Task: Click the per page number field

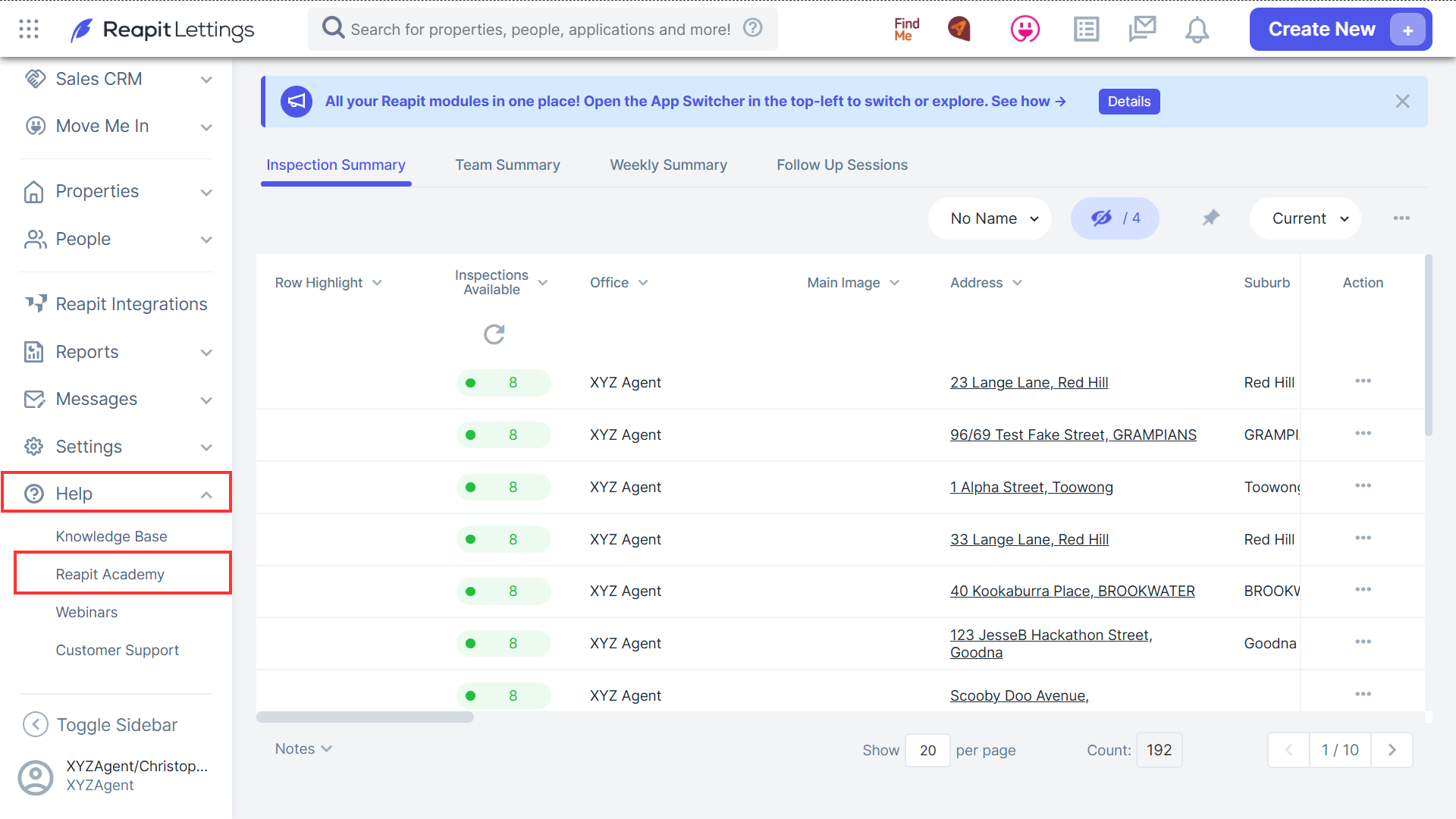Action: tap(927, 750)
